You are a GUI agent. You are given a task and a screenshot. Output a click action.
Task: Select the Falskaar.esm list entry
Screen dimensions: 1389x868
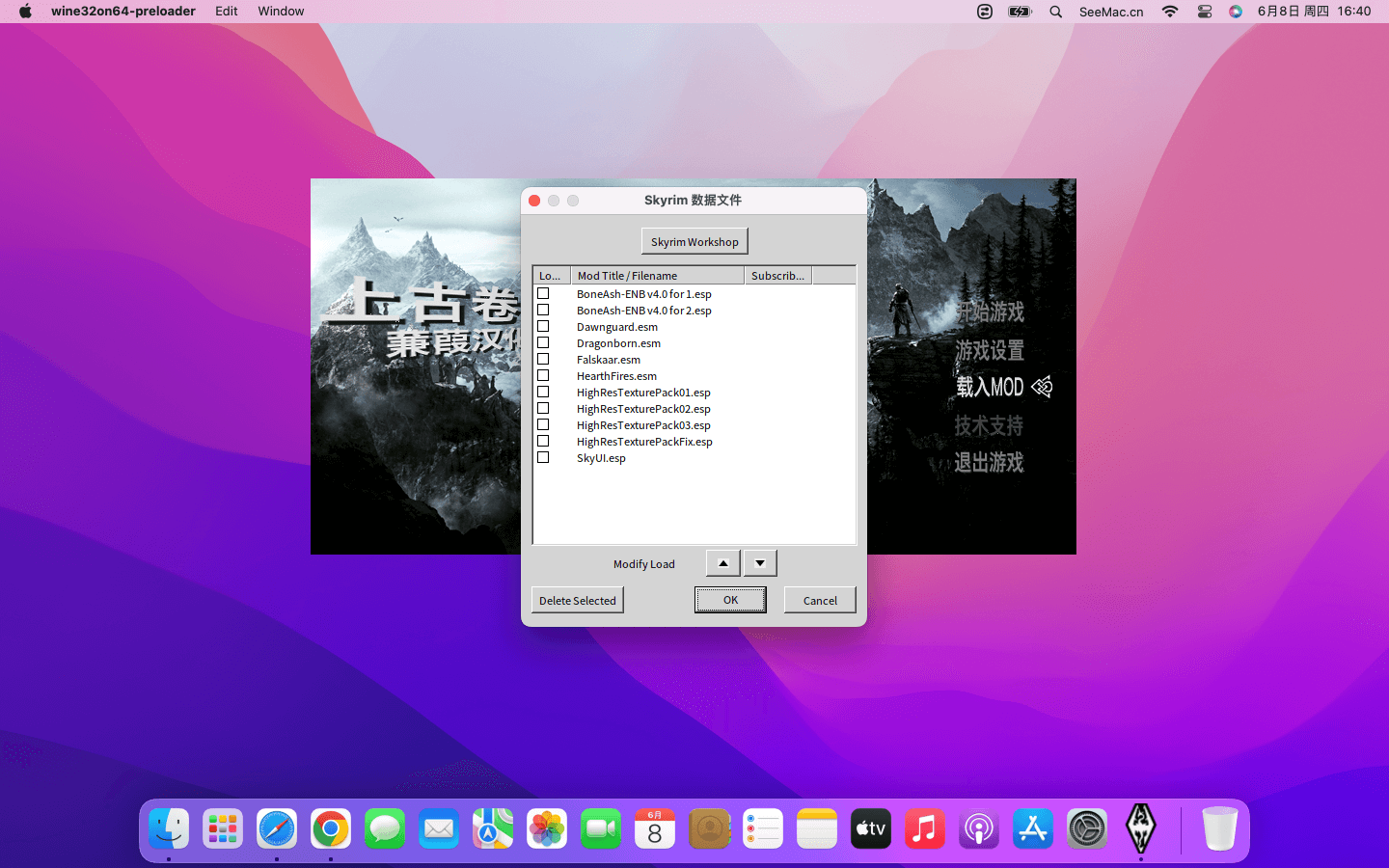click(609, 360)
